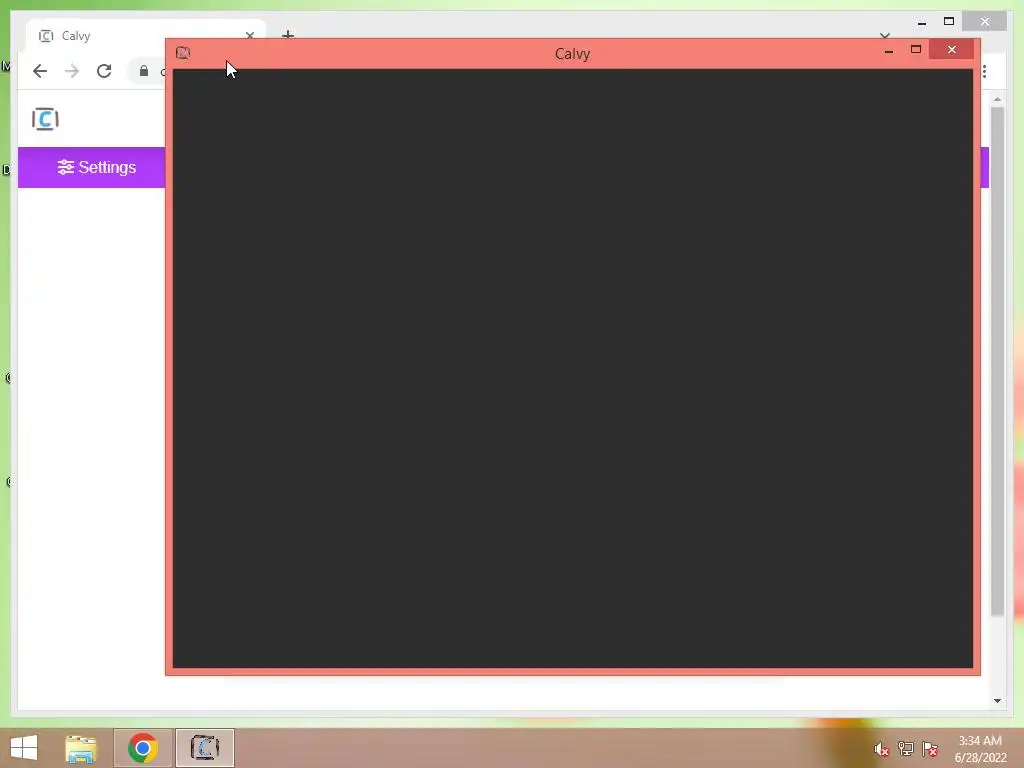The image size is (1024, 768).
Task: Close the Calvy browser tab
Action: point(249,35)
